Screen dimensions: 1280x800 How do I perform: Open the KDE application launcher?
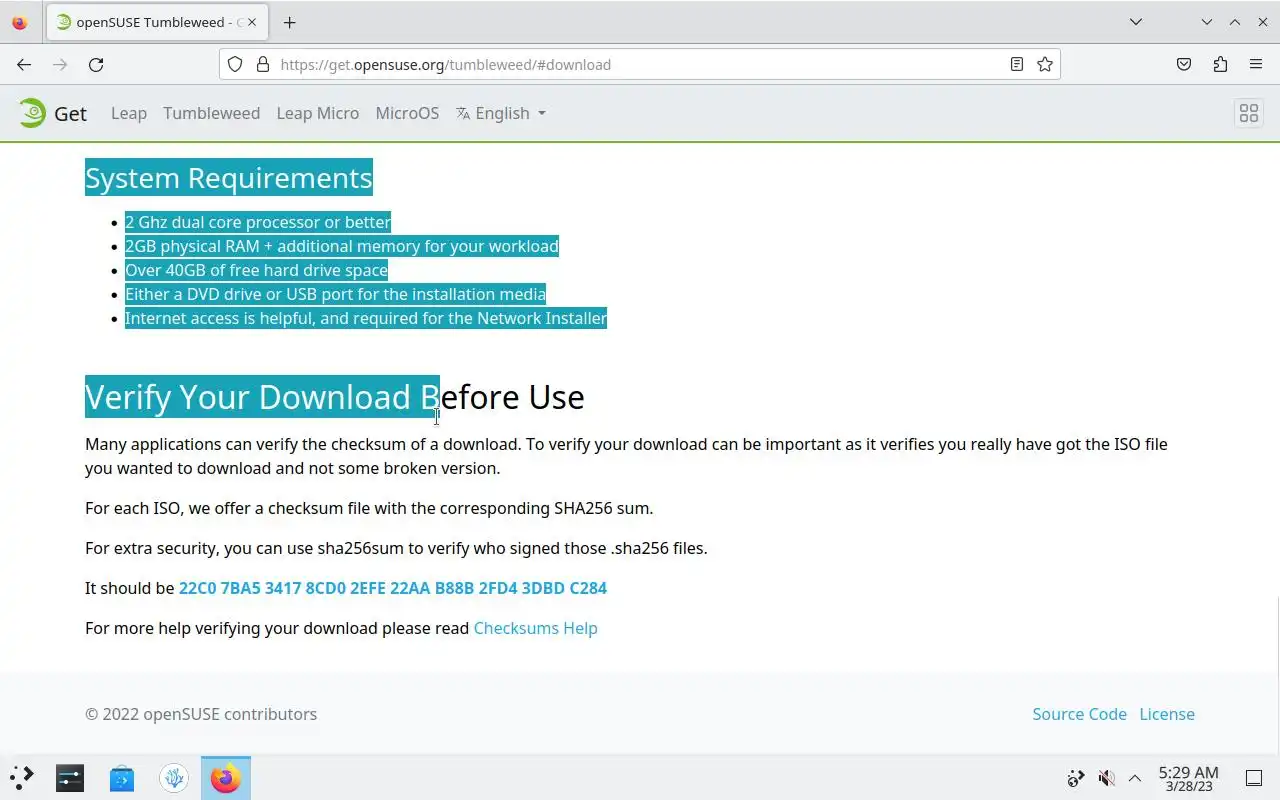pyautogui.click(x=21, y=777)
